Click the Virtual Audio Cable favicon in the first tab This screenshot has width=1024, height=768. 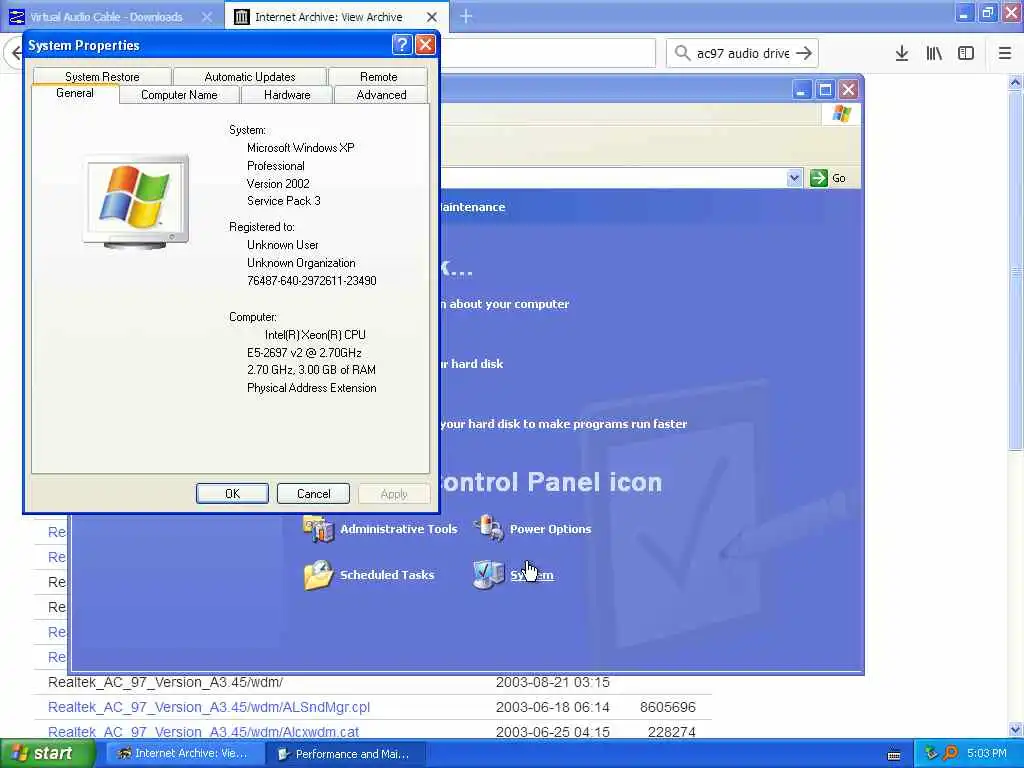(16, 17)
